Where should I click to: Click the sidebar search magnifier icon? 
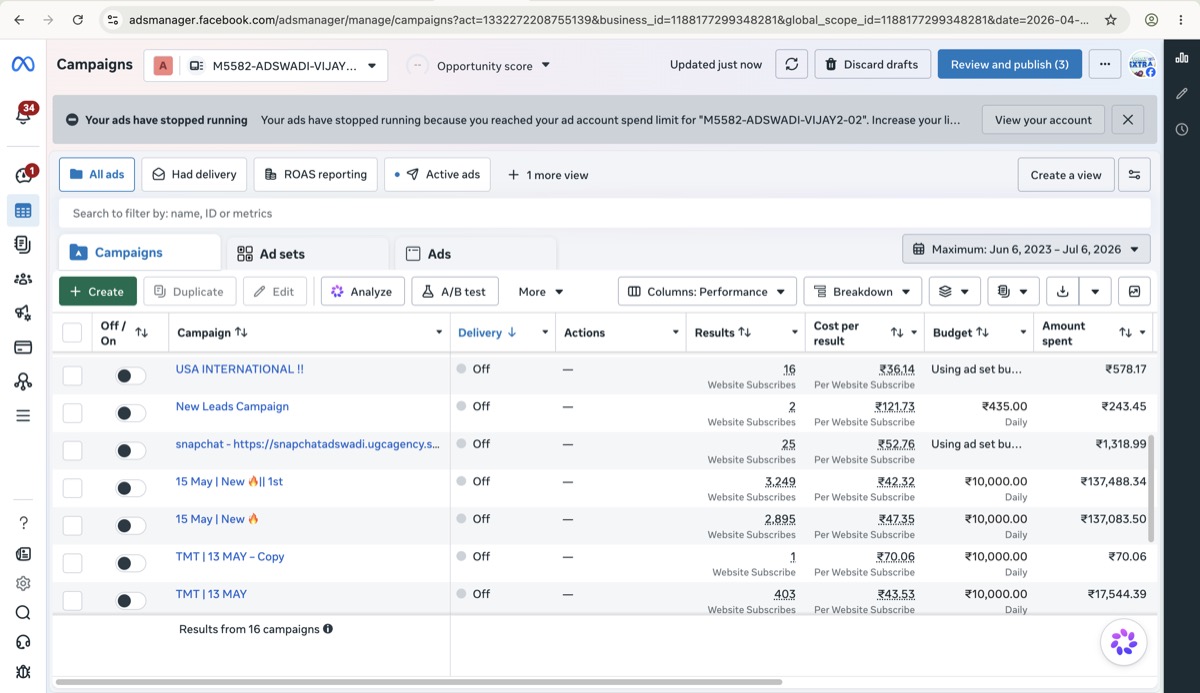point(23,613)
